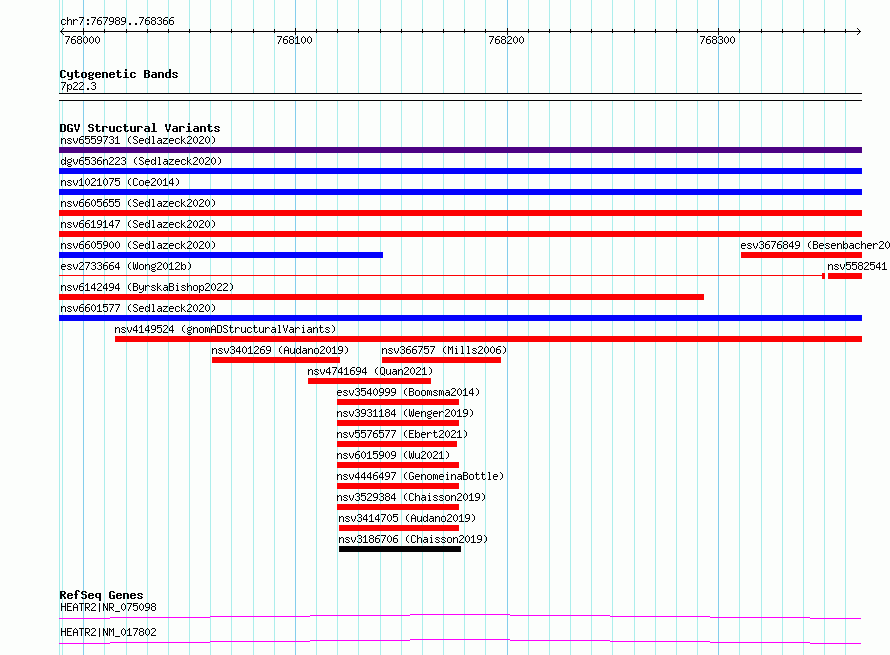Select the red nsv366757 variant bar
The height and width of the screenshot is (655, 890).
(442, 360)
